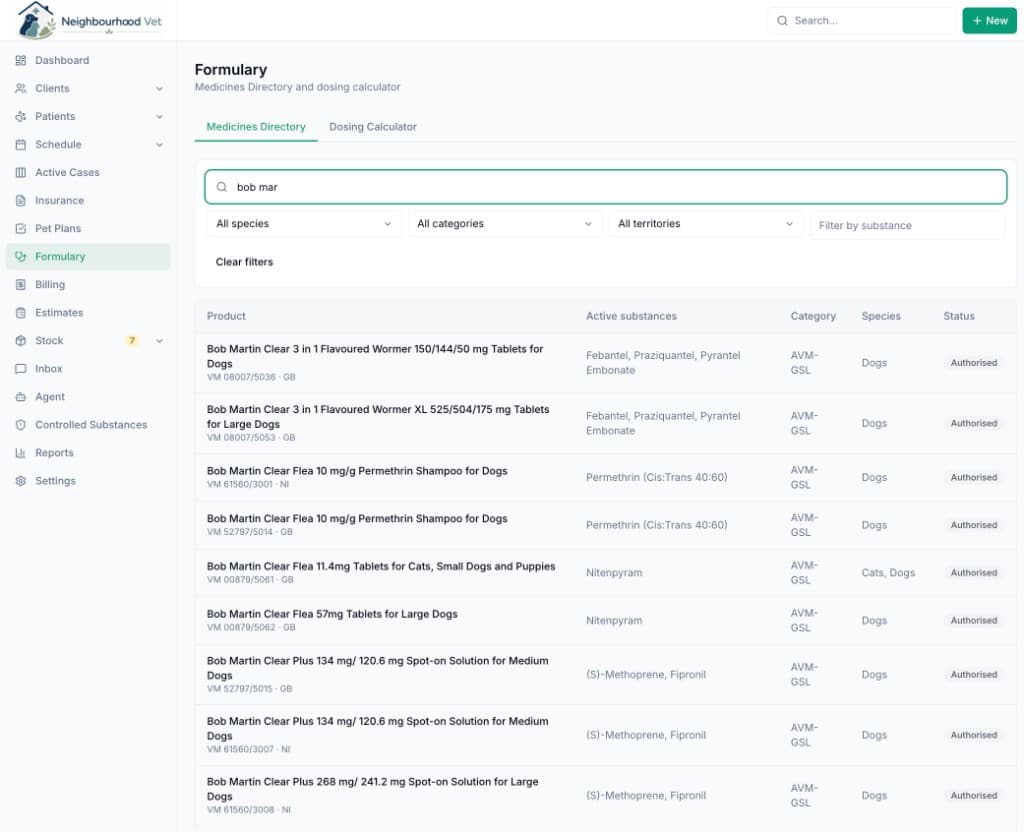1024x832 pixels.
Task: Expand the Schedule menu chevron
Action: coord(159,145)
